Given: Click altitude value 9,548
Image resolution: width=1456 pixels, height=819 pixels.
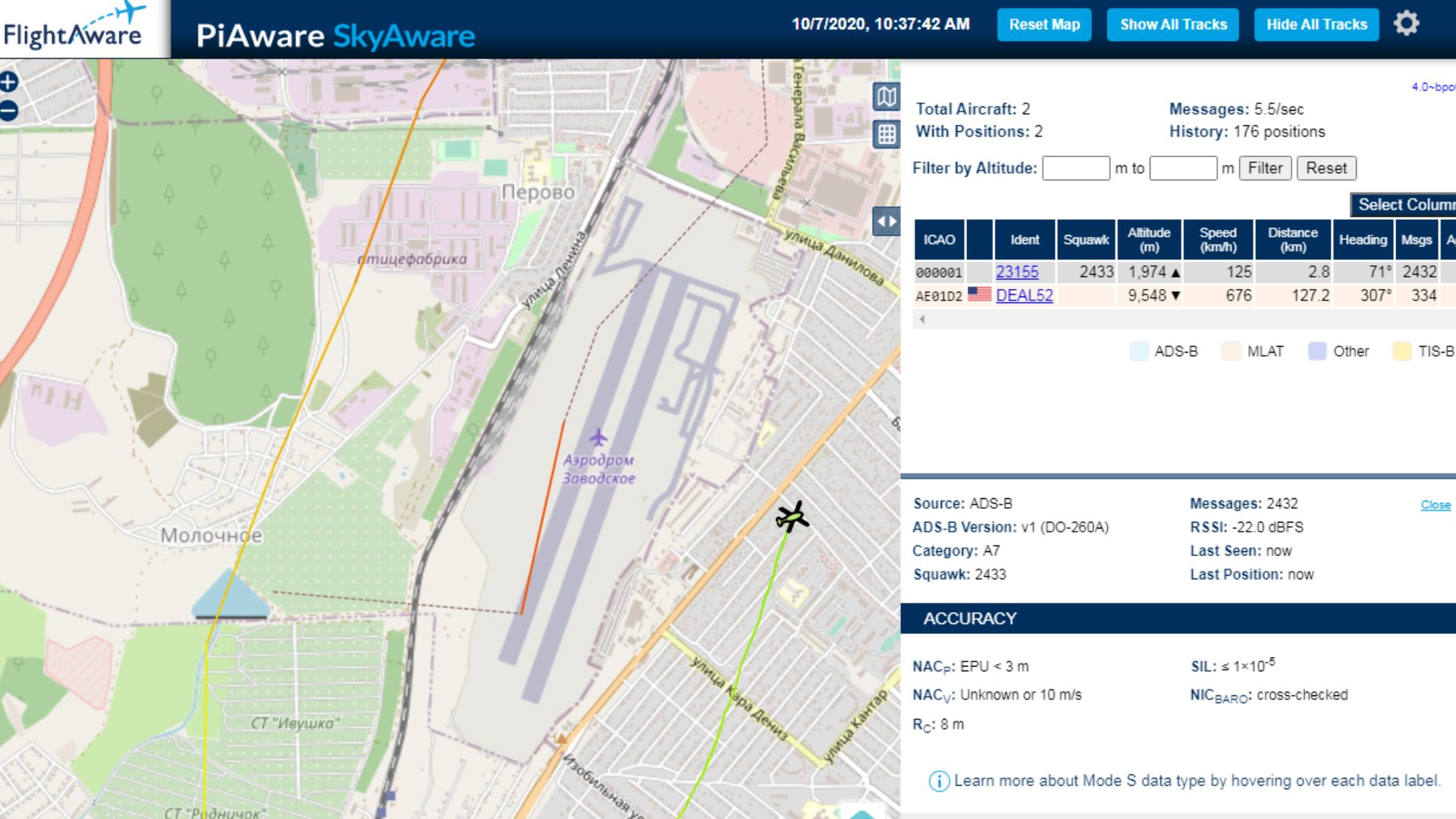Looking at the screenshot, I should (1147, 296).
